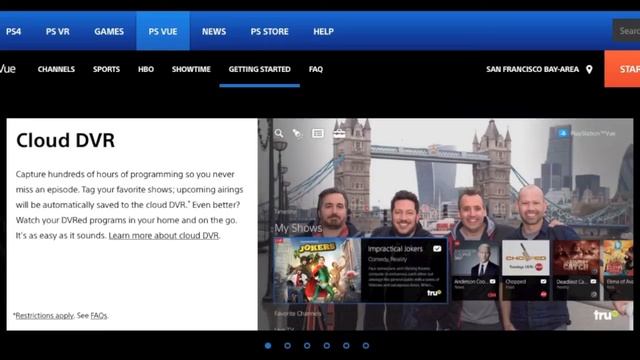Open Learn more about cloud DVR link
This screenshot has width=640, height=360.
pos(164,236)
